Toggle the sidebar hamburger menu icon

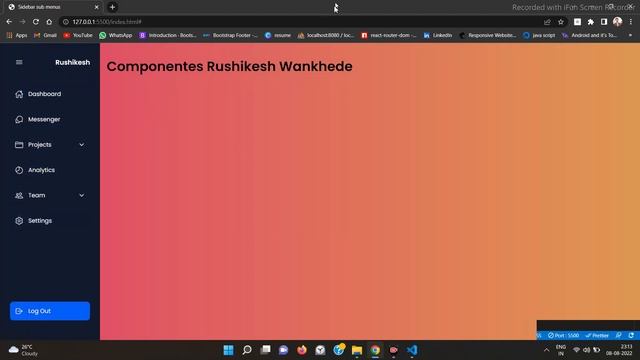(19, 62)
